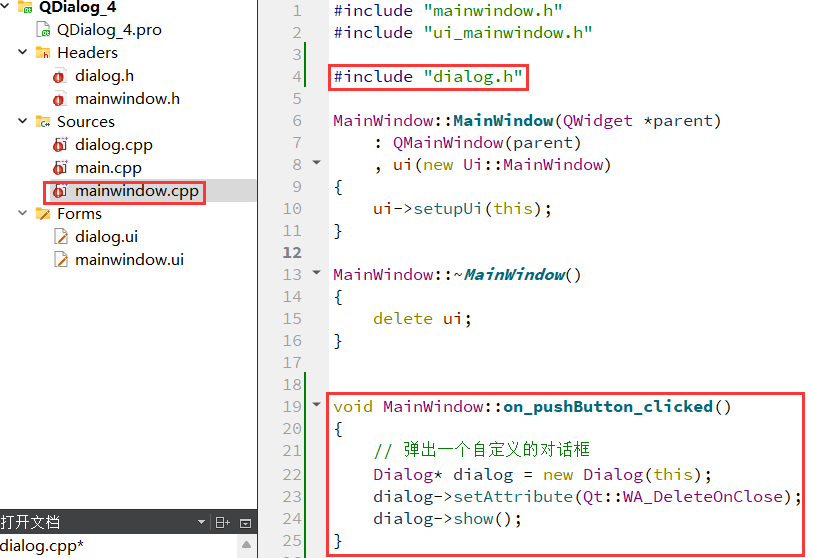
Task: Open main.cpp source file
Action: (x=108, y=168)
